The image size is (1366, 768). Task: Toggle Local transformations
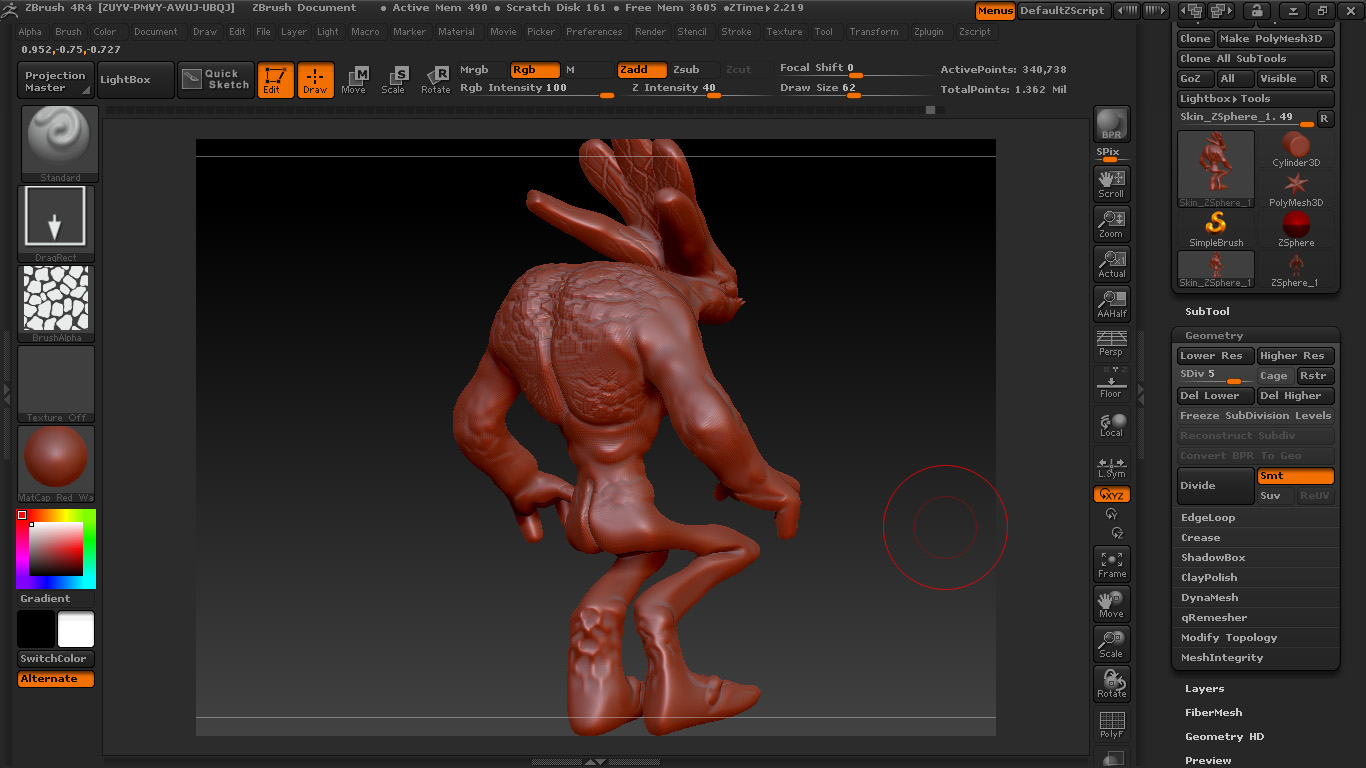pyautogui.click(x=1111, y=424)
